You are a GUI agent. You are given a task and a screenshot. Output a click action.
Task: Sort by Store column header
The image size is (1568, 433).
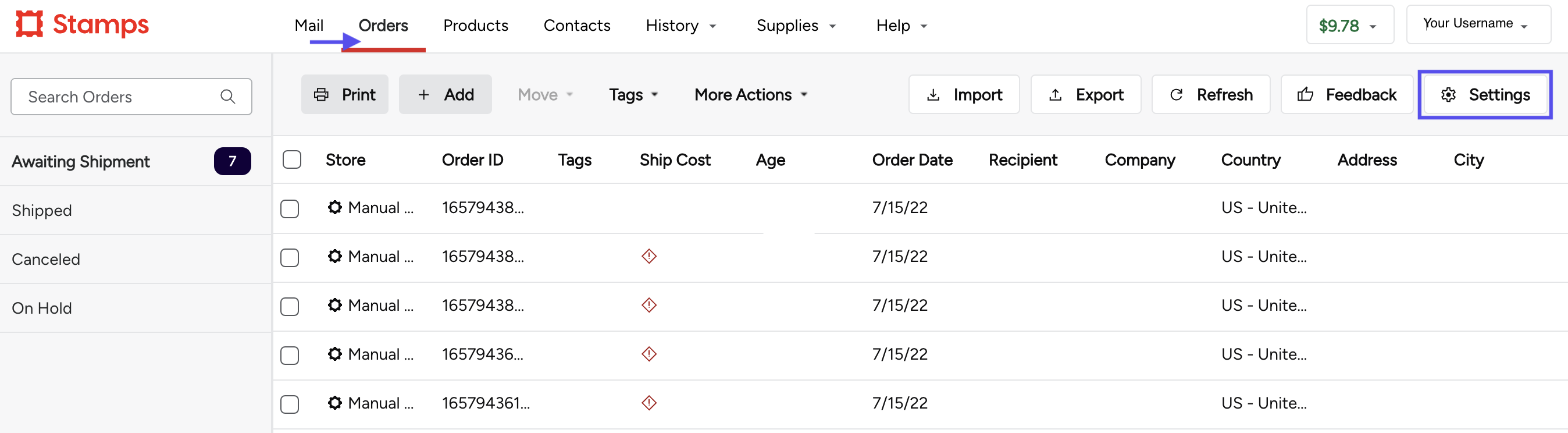(x=345, y=159)
